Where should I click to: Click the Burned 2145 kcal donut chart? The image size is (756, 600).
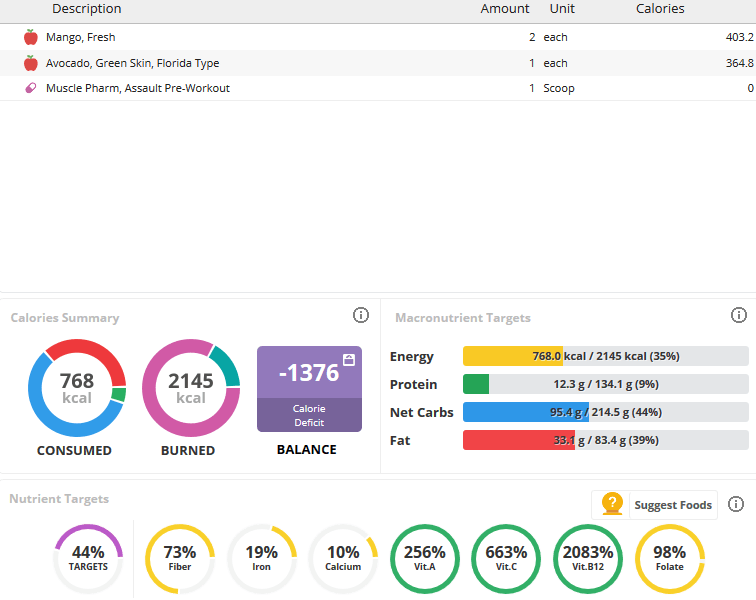[x=191, y=389]
